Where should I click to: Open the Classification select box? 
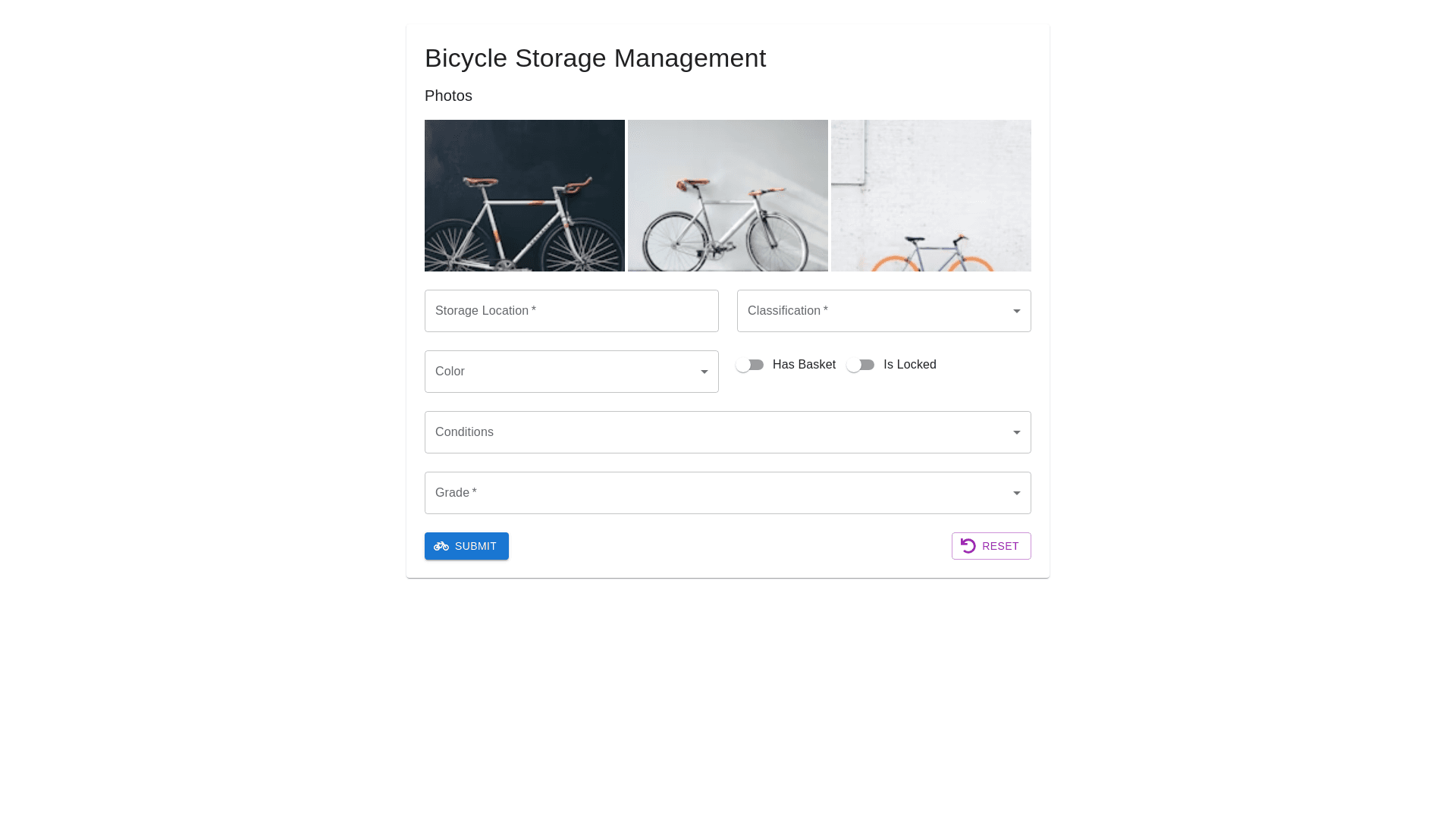(872, 311)
